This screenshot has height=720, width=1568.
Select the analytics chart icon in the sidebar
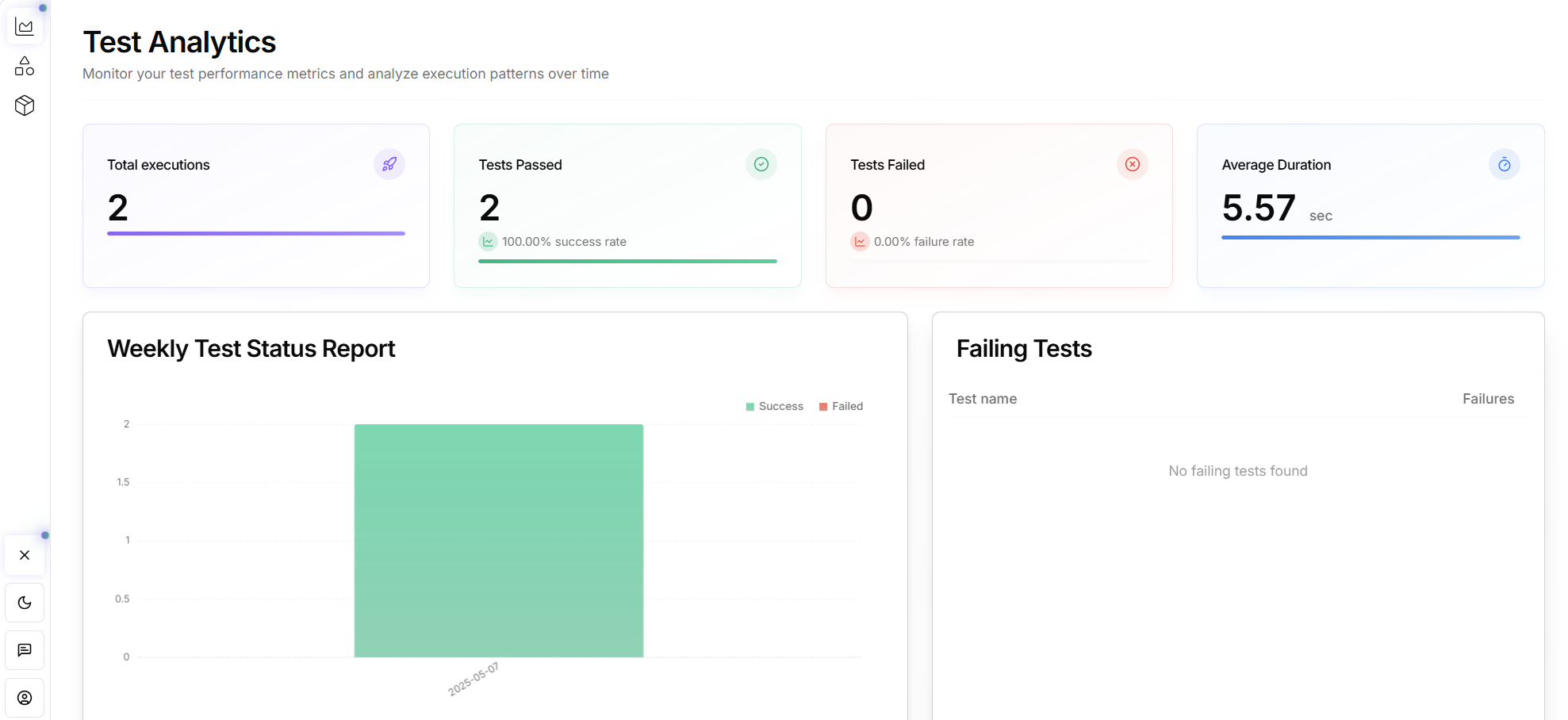(25, 26)
